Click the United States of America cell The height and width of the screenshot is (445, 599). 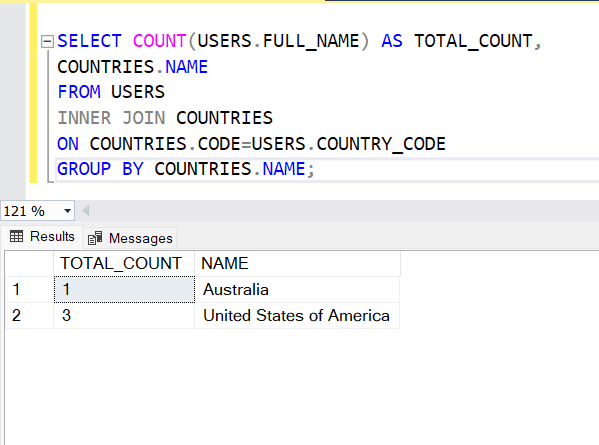pyautogui.click(x=297, y=316)
